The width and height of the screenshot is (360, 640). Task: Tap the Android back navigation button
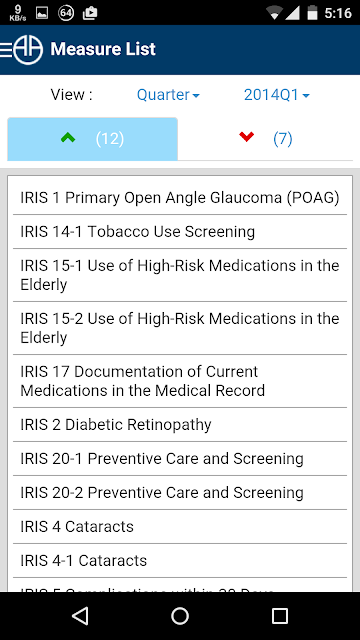pyautogui.click(x=80, y=616)
